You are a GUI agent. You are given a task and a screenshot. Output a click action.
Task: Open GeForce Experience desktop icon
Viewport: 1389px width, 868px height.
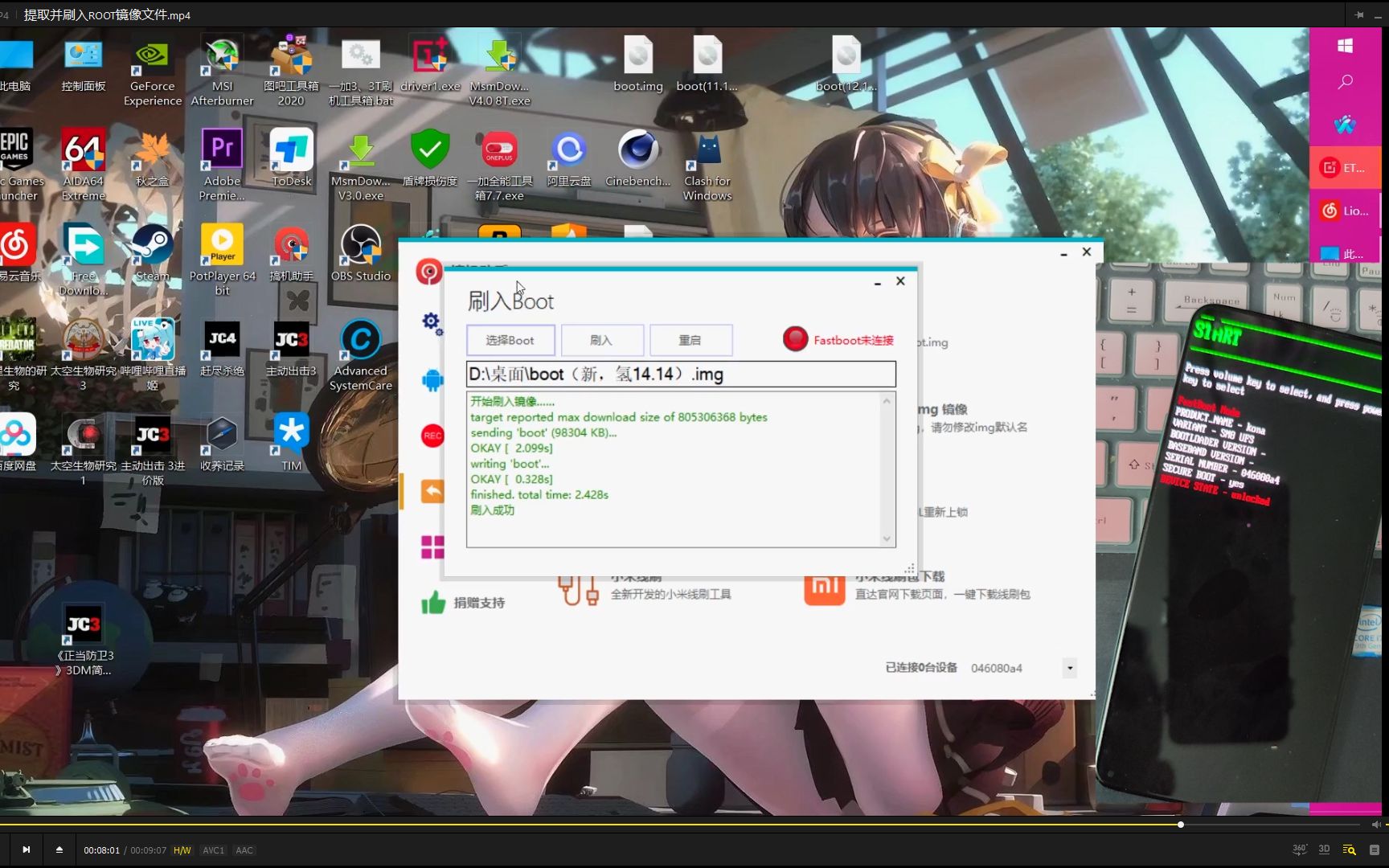[x=152, y=72]
